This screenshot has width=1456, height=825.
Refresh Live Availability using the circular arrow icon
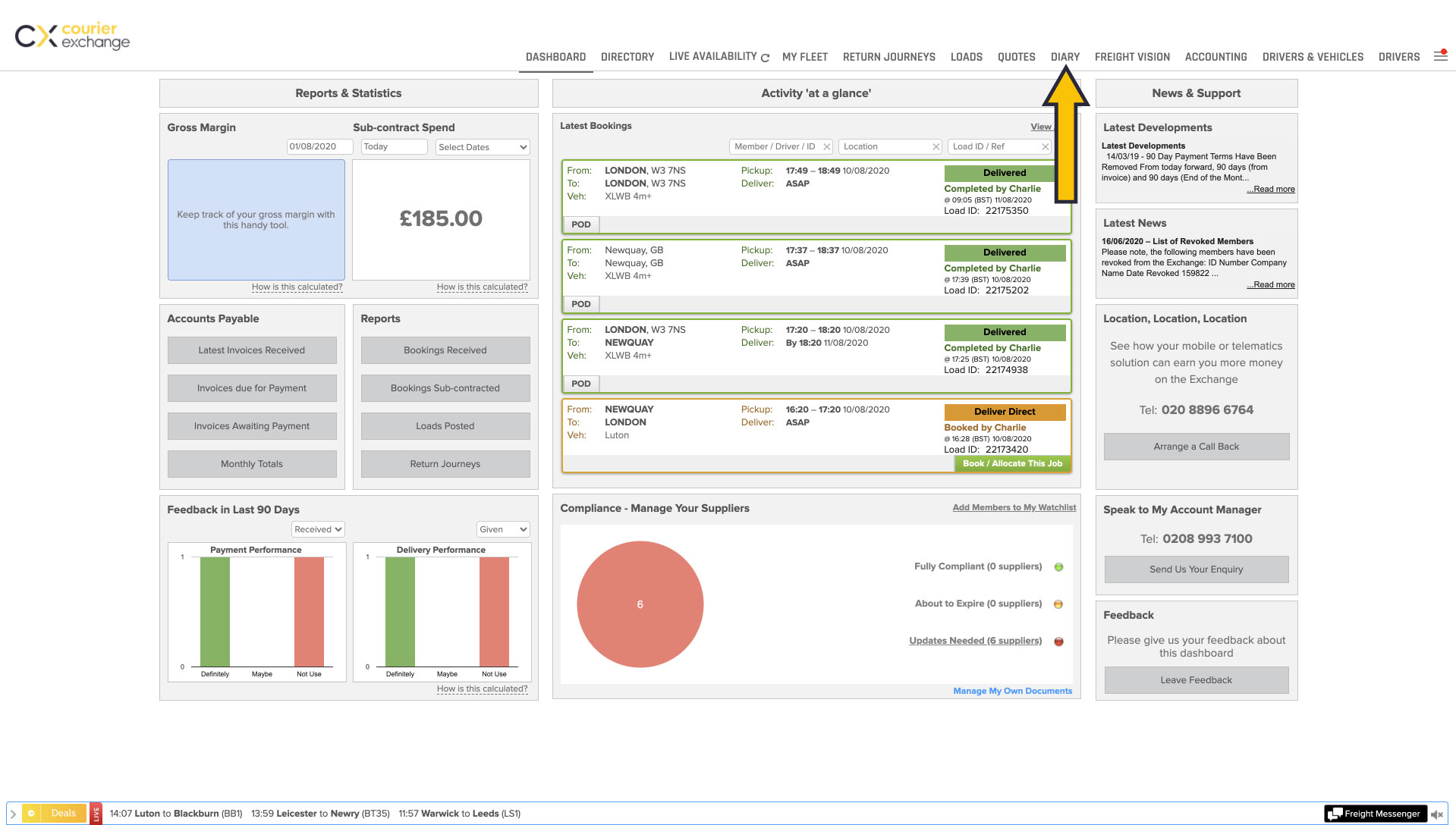point(765,58)
